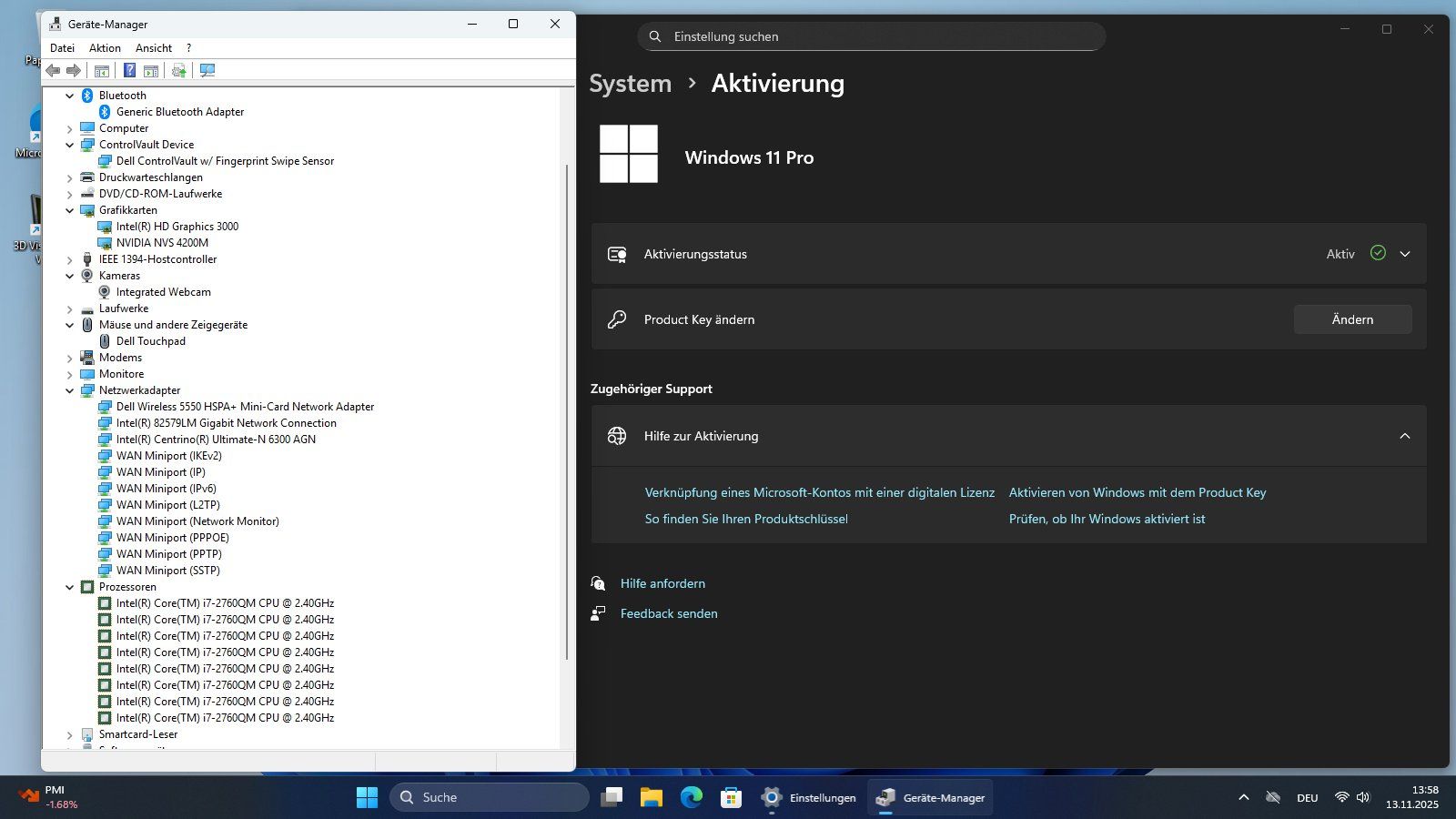Expand the IEEE 1394-Hostcontroller category

point(70,259)
